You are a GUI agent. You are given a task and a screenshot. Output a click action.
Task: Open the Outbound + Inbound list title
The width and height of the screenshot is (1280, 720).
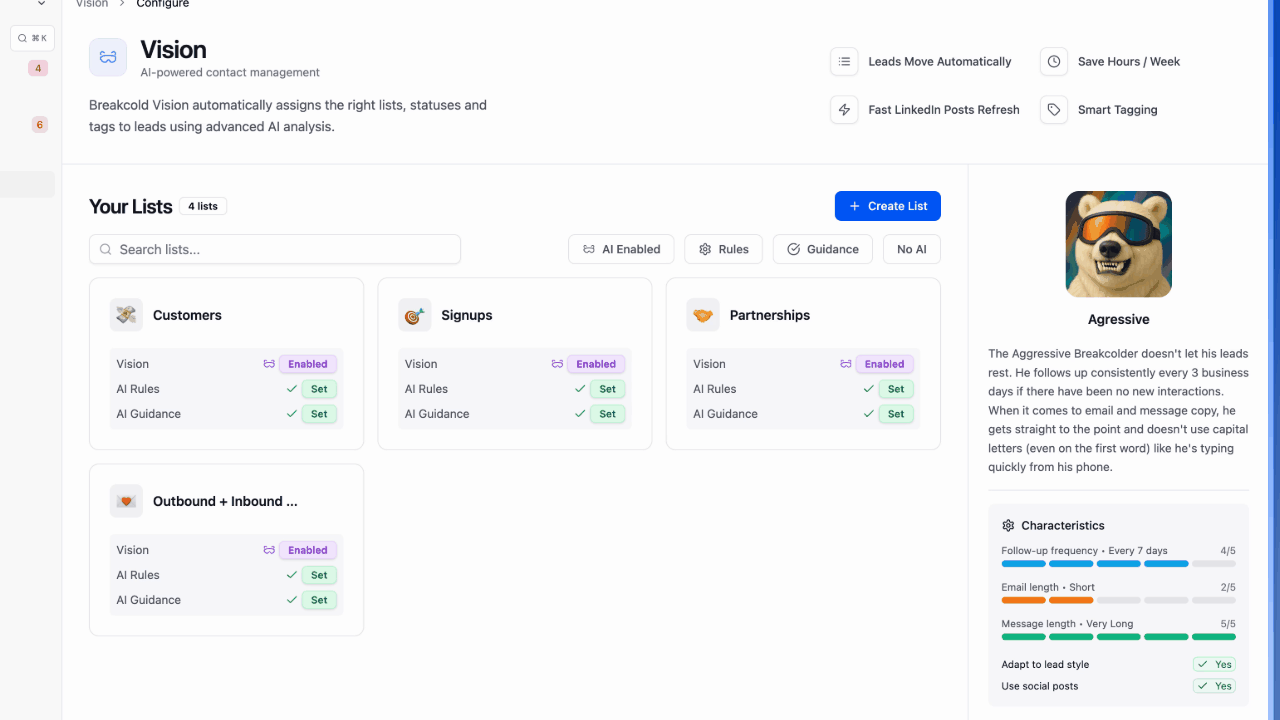225,501
